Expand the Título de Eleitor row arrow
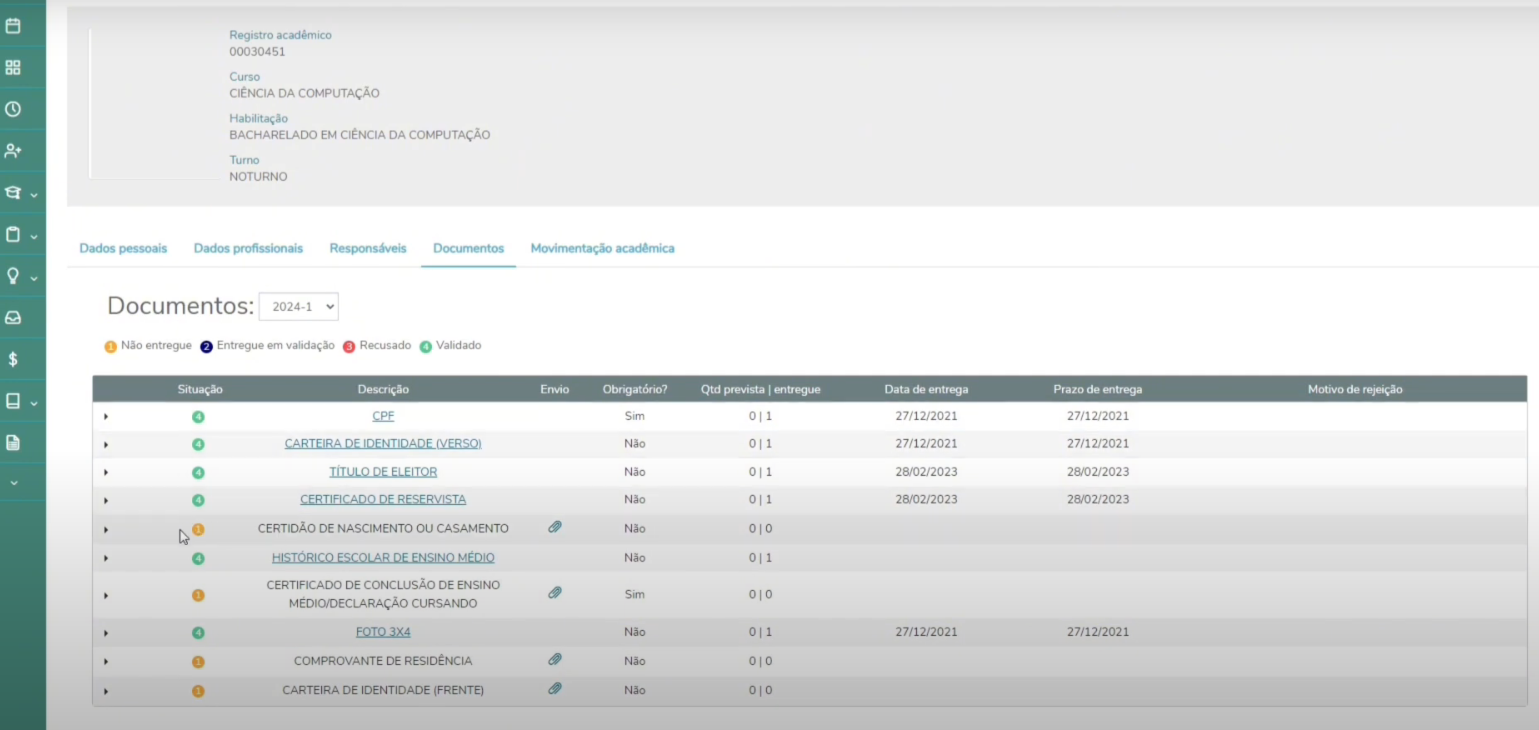Image resolution: width=1539 pixels, height=730 pixels. (106, 472)
